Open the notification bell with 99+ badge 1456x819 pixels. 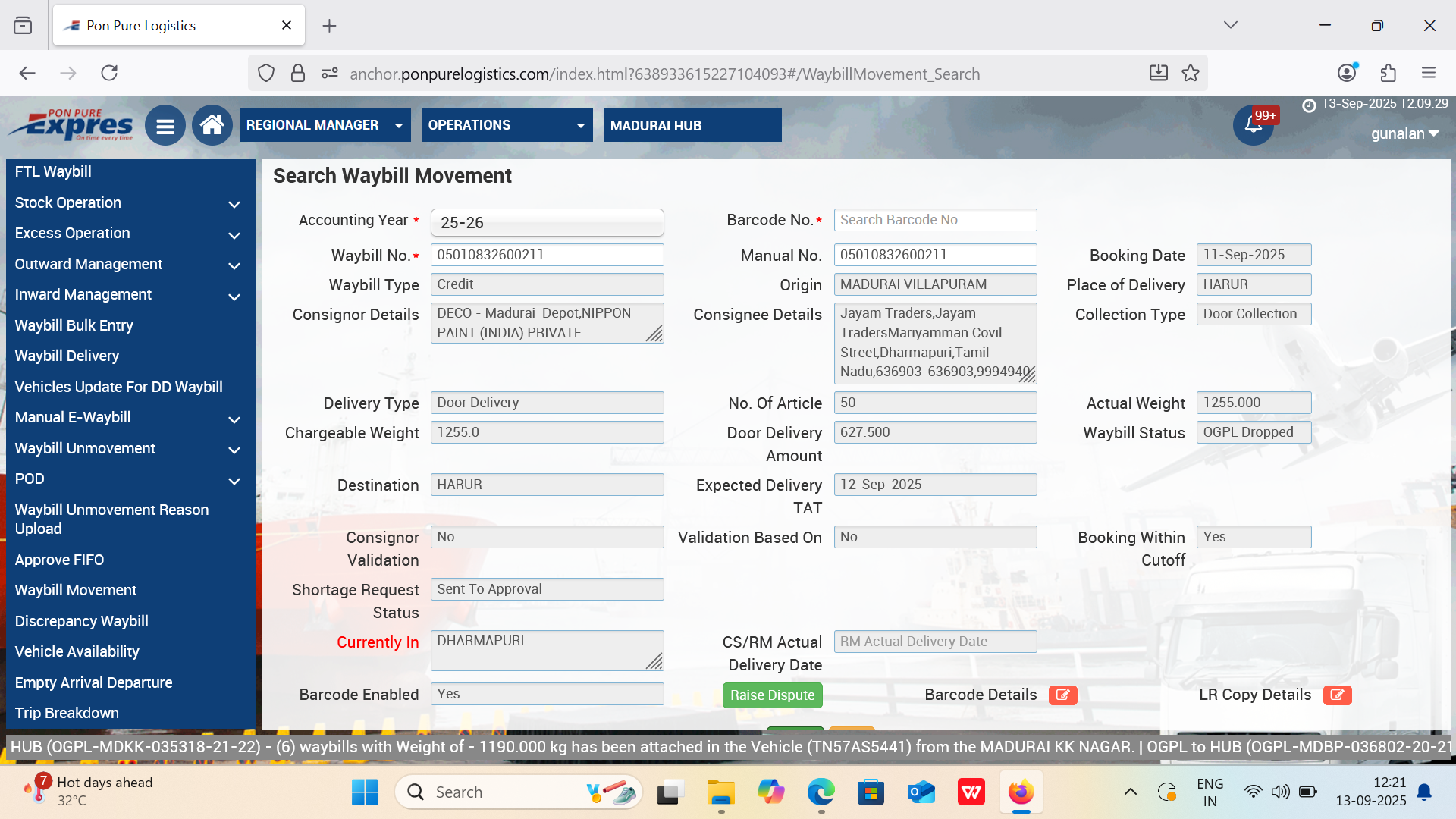[x=1253, y=126]
